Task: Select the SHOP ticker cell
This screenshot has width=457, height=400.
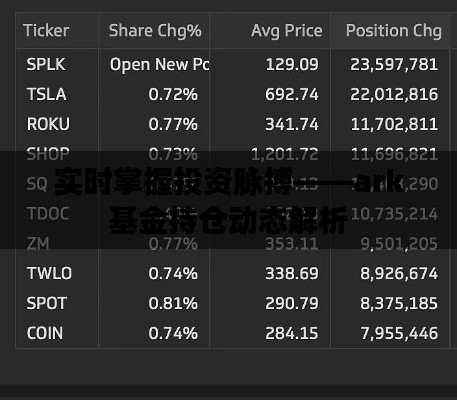Action: click(x=48, y=154)
